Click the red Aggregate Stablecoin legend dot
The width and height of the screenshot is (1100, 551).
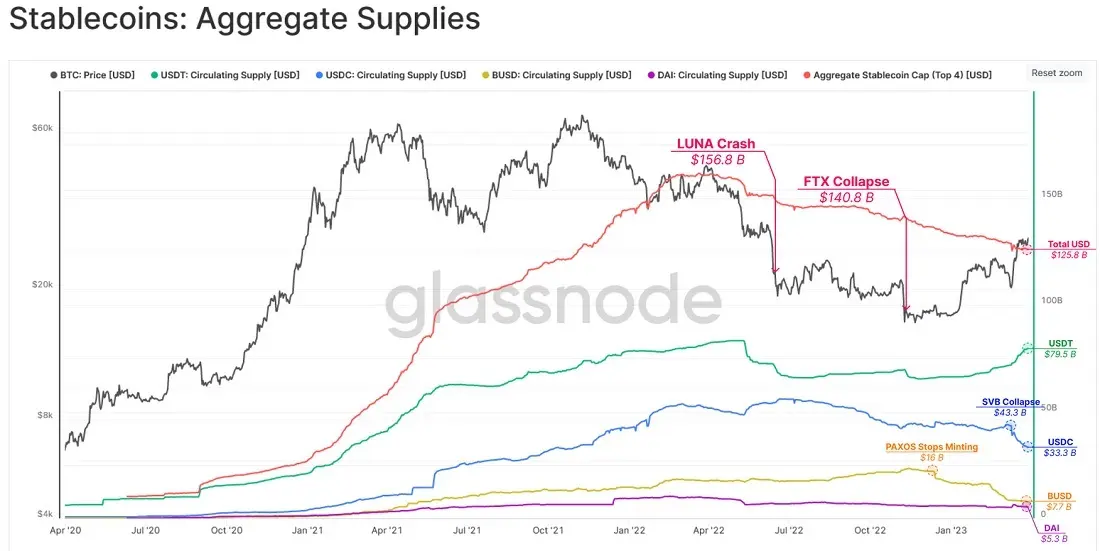click(806, 75)
